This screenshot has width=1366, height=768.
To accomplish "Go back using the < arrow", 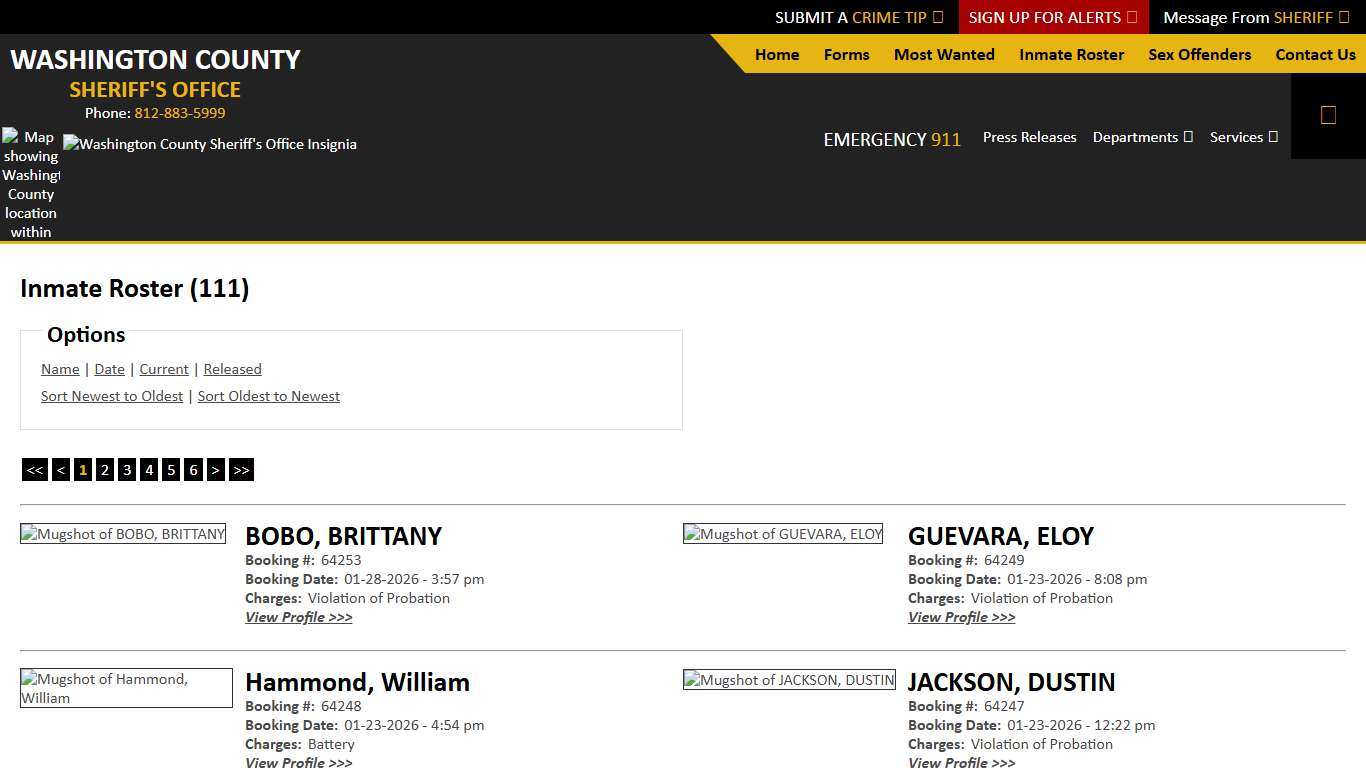I will coord(61,469).
